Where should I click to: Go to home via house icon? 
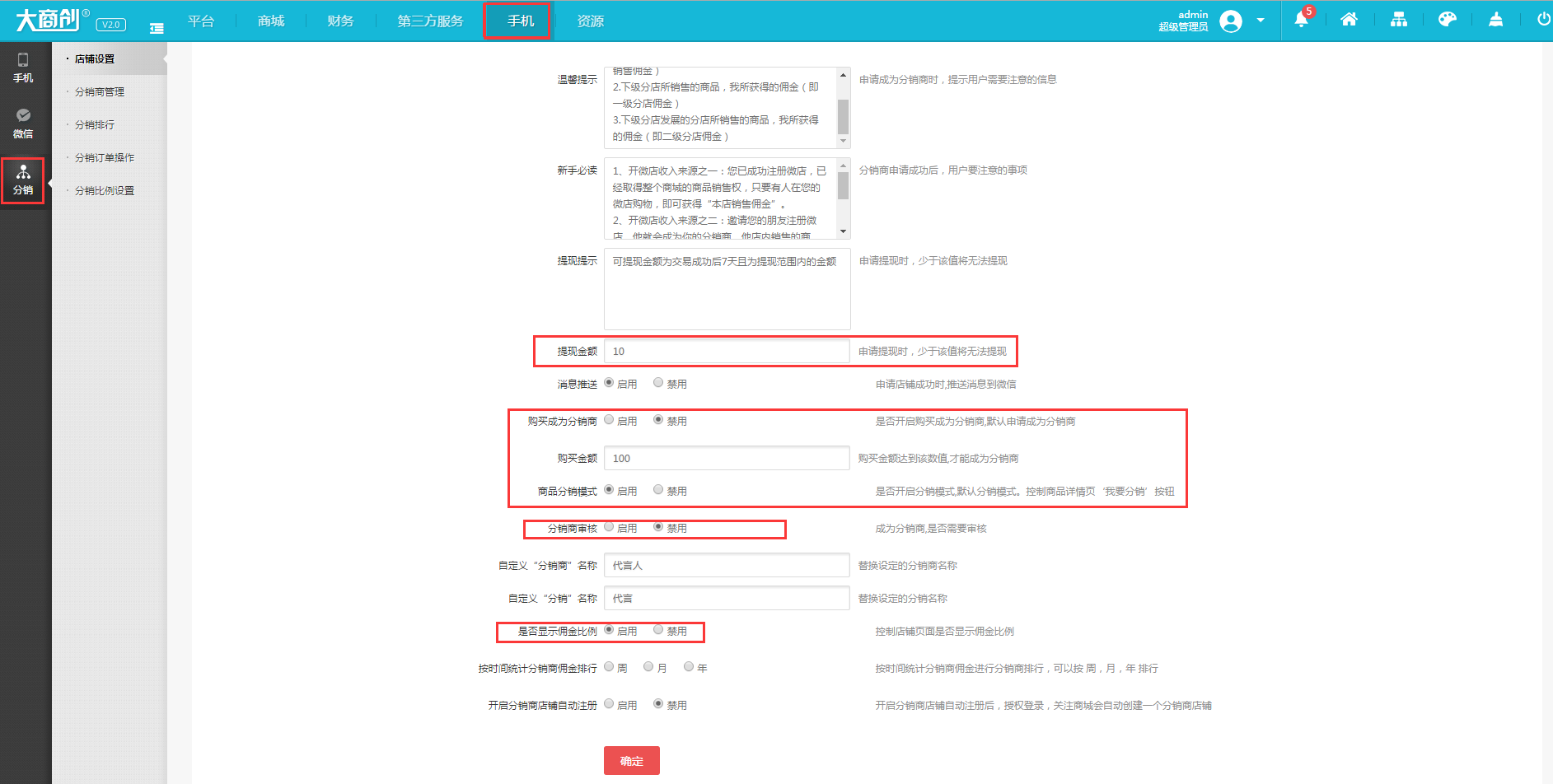(1349, 20)
